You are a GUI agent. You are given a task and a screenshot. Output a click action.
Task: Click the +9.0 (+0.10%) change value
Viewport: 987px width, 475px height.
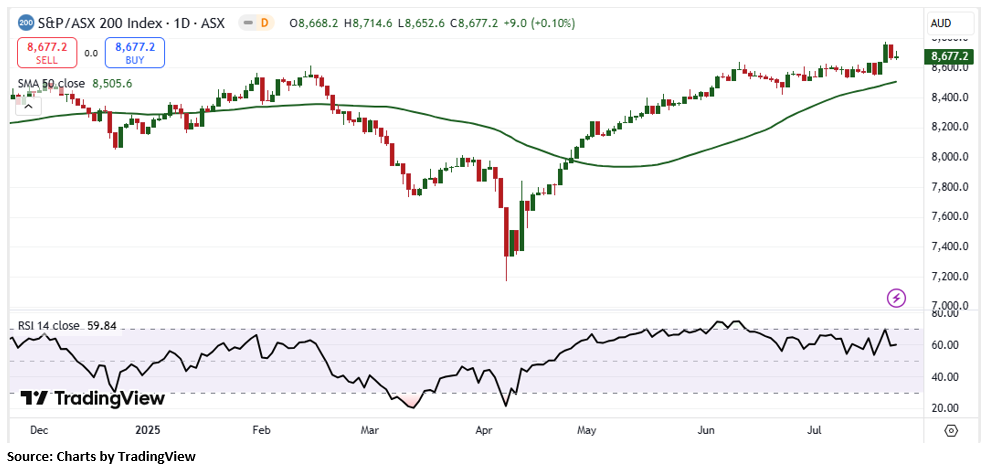tap(538, 23)
